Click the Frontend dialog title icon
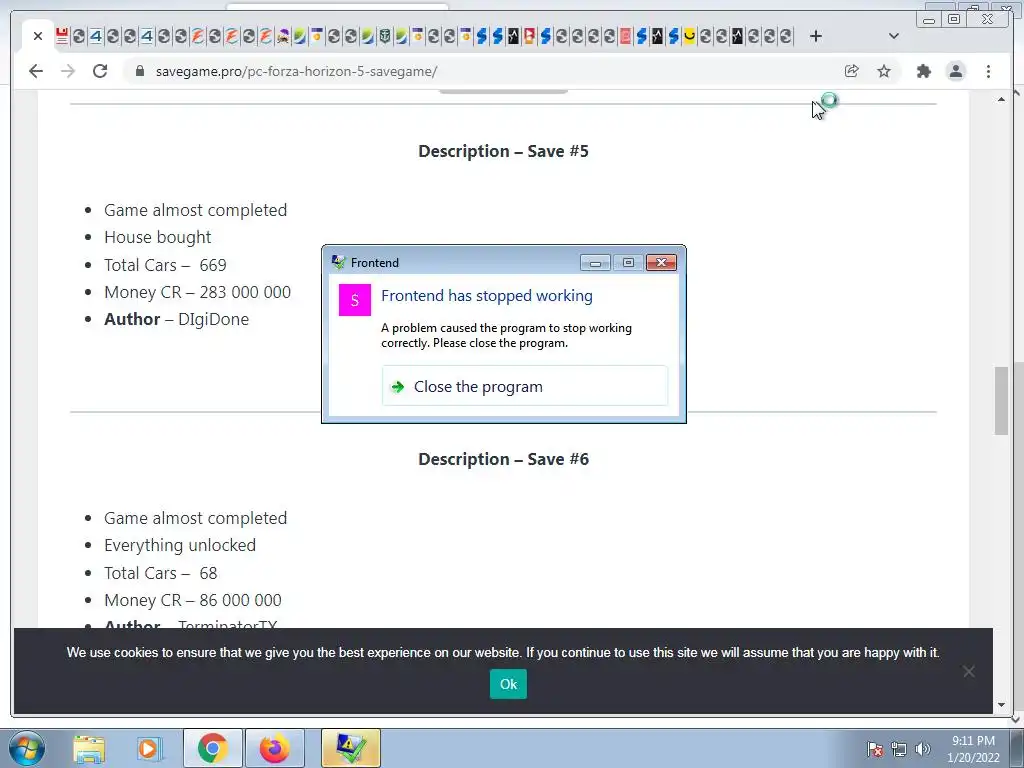The width and height of the screenshot is (1024, 768). (x=338, y=263)
